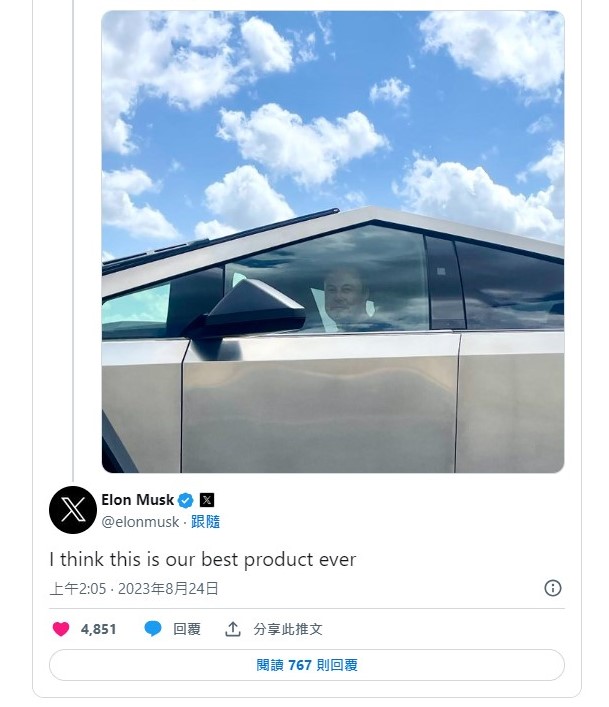The height and width of the screenshot is (707, 609).
Task: Click the reply speech bubble icon
Action: click(153, 629)
